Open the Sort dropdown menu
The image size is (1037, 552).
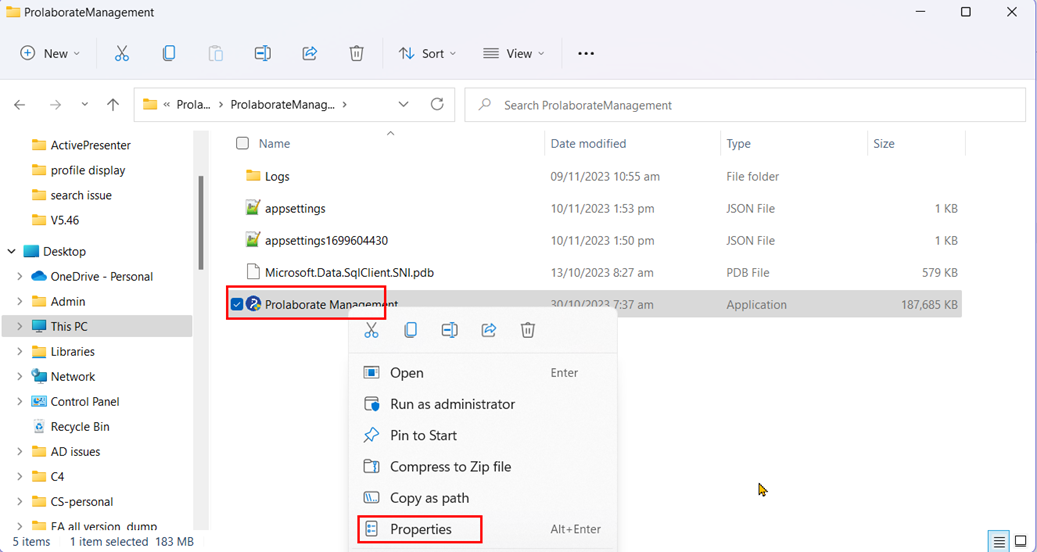(427, 54)
